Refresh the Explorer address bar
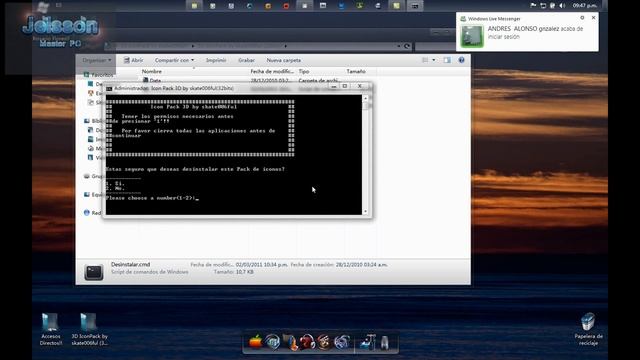Image resolution: width=640 pixels, height=360 pixels. coord(407,46)
